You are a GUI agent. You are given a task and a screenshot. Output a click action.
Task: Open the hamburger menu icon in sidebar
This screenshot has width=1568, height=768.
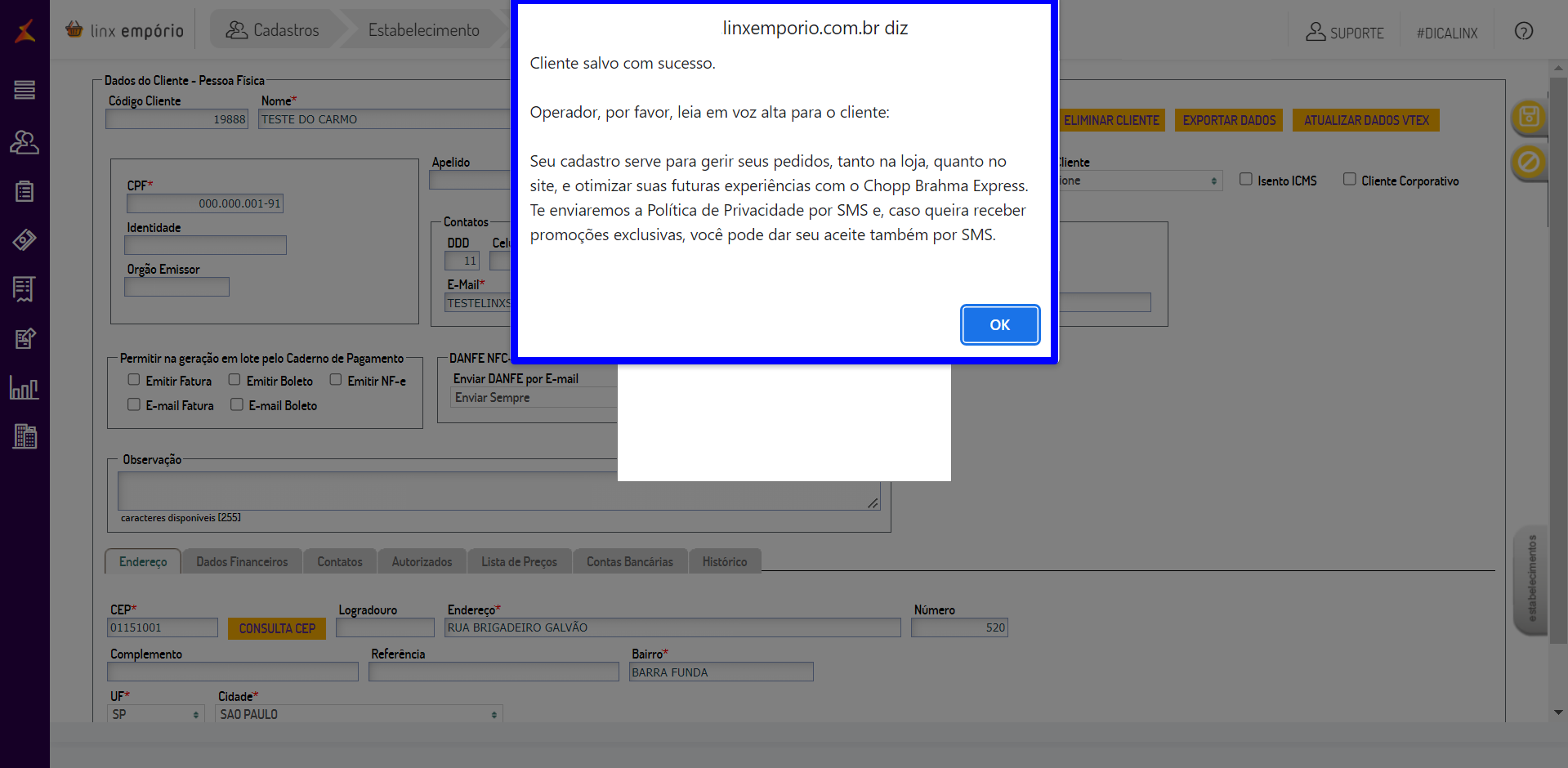(25, 90)
